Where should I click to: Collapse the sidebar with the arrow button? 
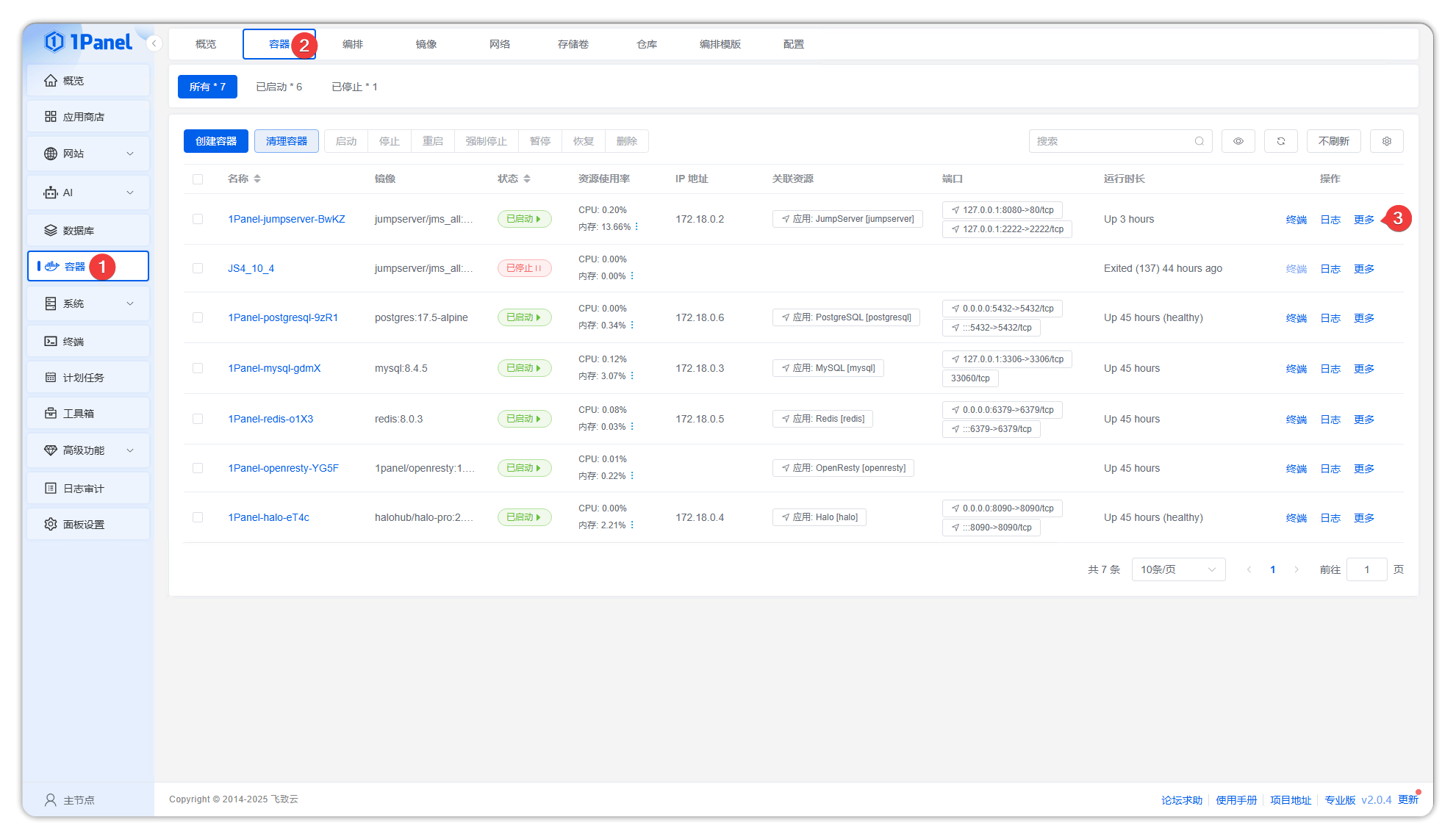(x=154, y=43)
